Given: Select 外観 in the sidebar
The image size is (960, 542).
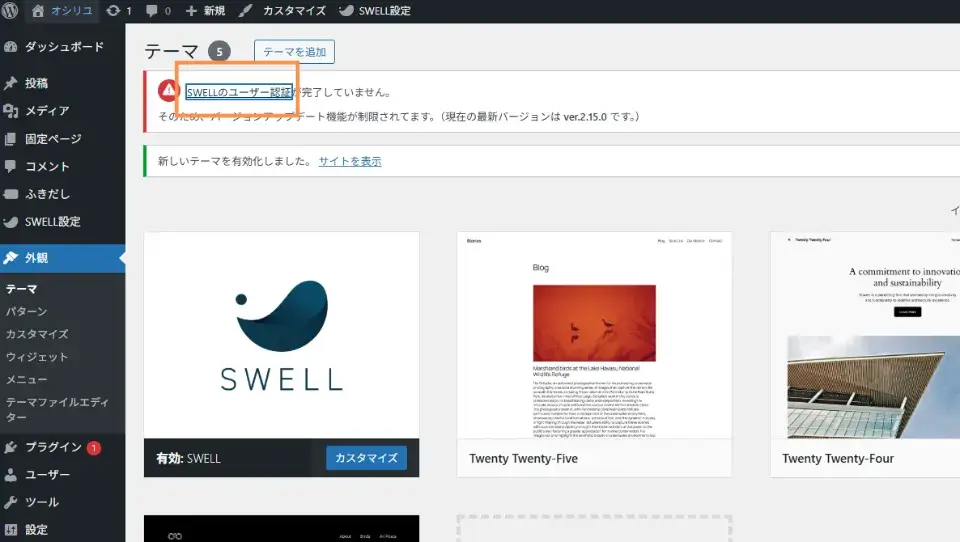Looking at the screenshot, I should click(x=62, y=258).
